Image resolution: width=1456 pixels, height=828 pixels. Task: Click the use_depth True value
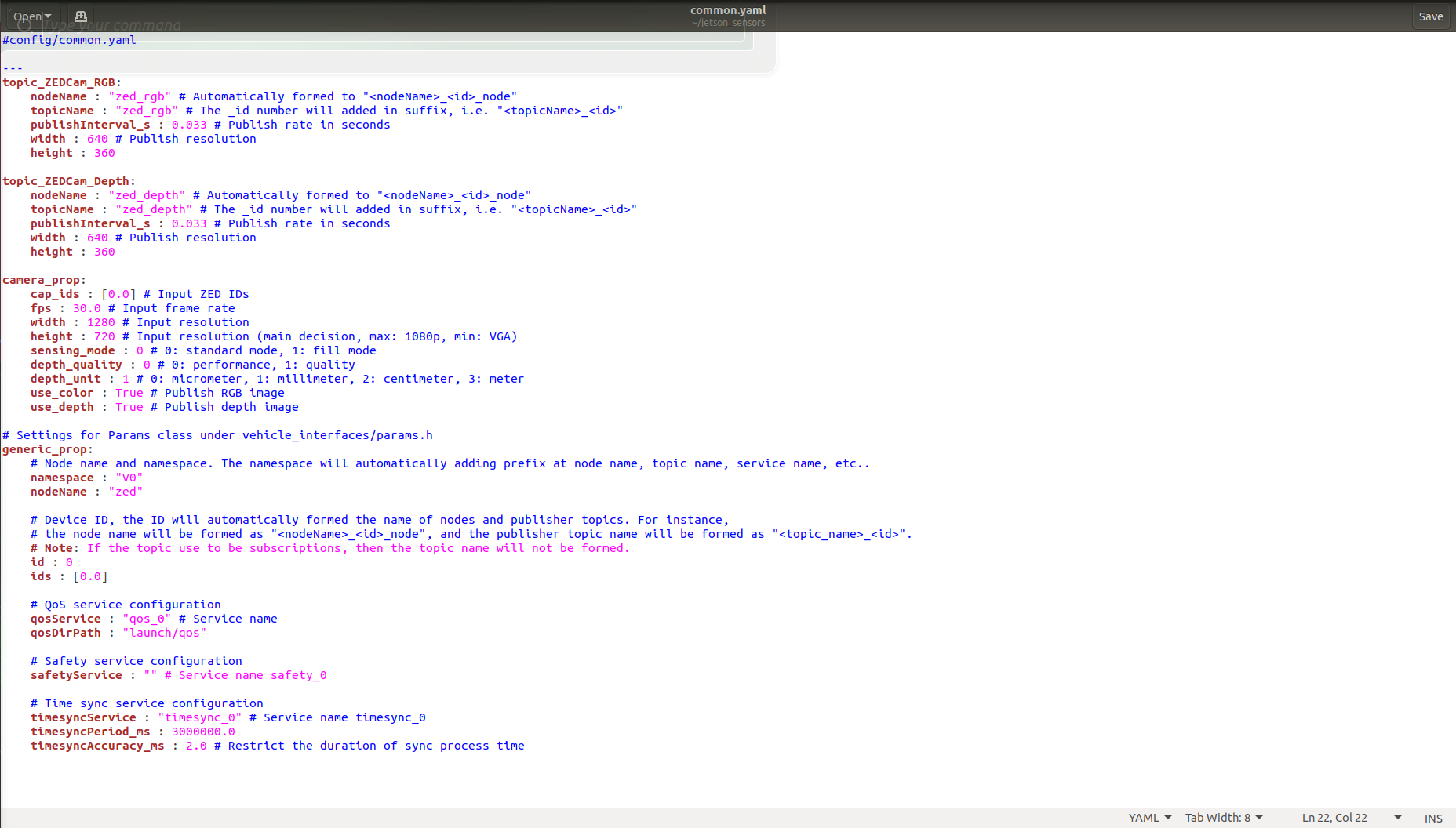[129, 407]
